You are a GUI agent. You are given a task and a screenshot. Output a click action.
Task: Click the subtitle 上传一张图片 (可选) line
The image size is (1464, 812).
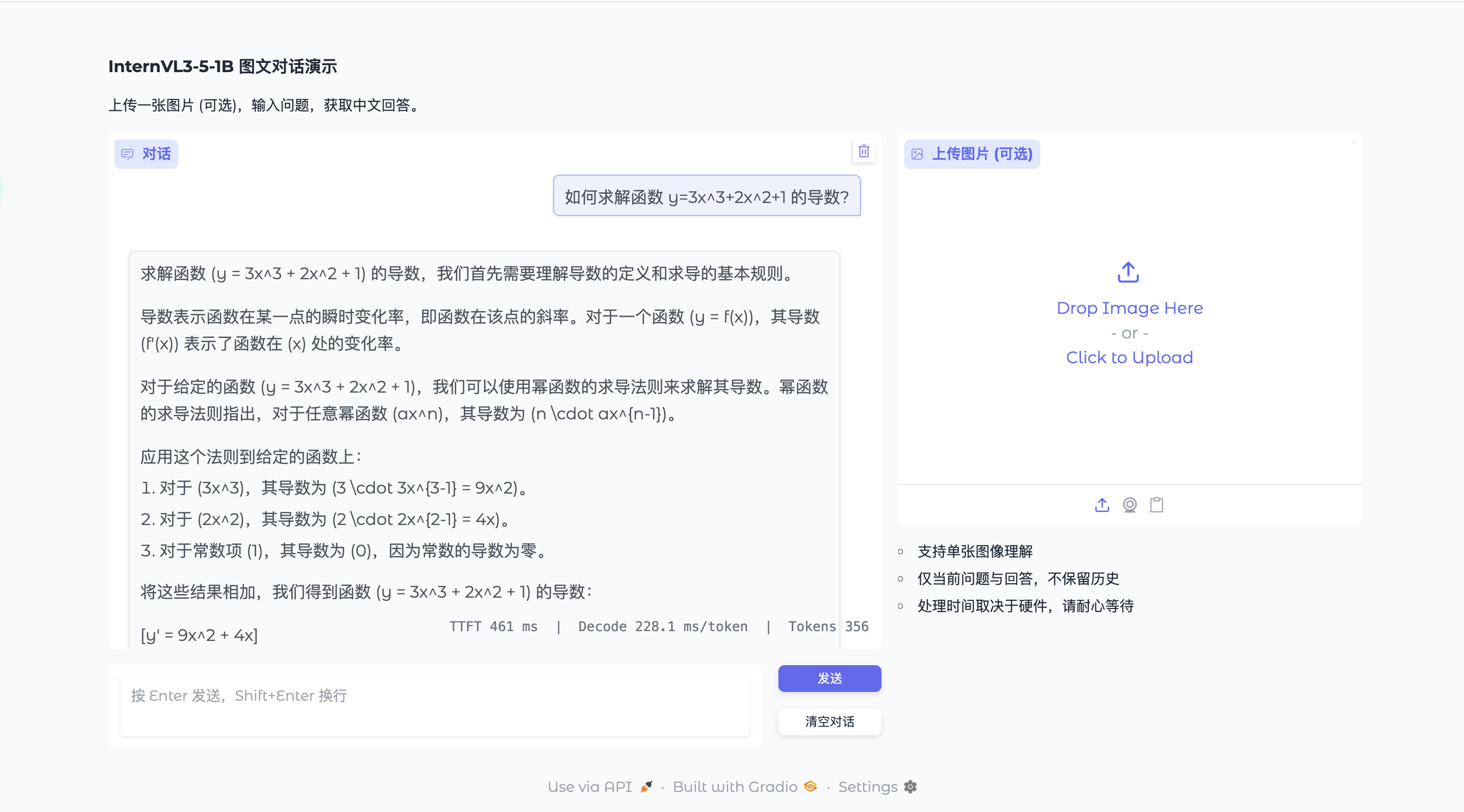(265, 105)
